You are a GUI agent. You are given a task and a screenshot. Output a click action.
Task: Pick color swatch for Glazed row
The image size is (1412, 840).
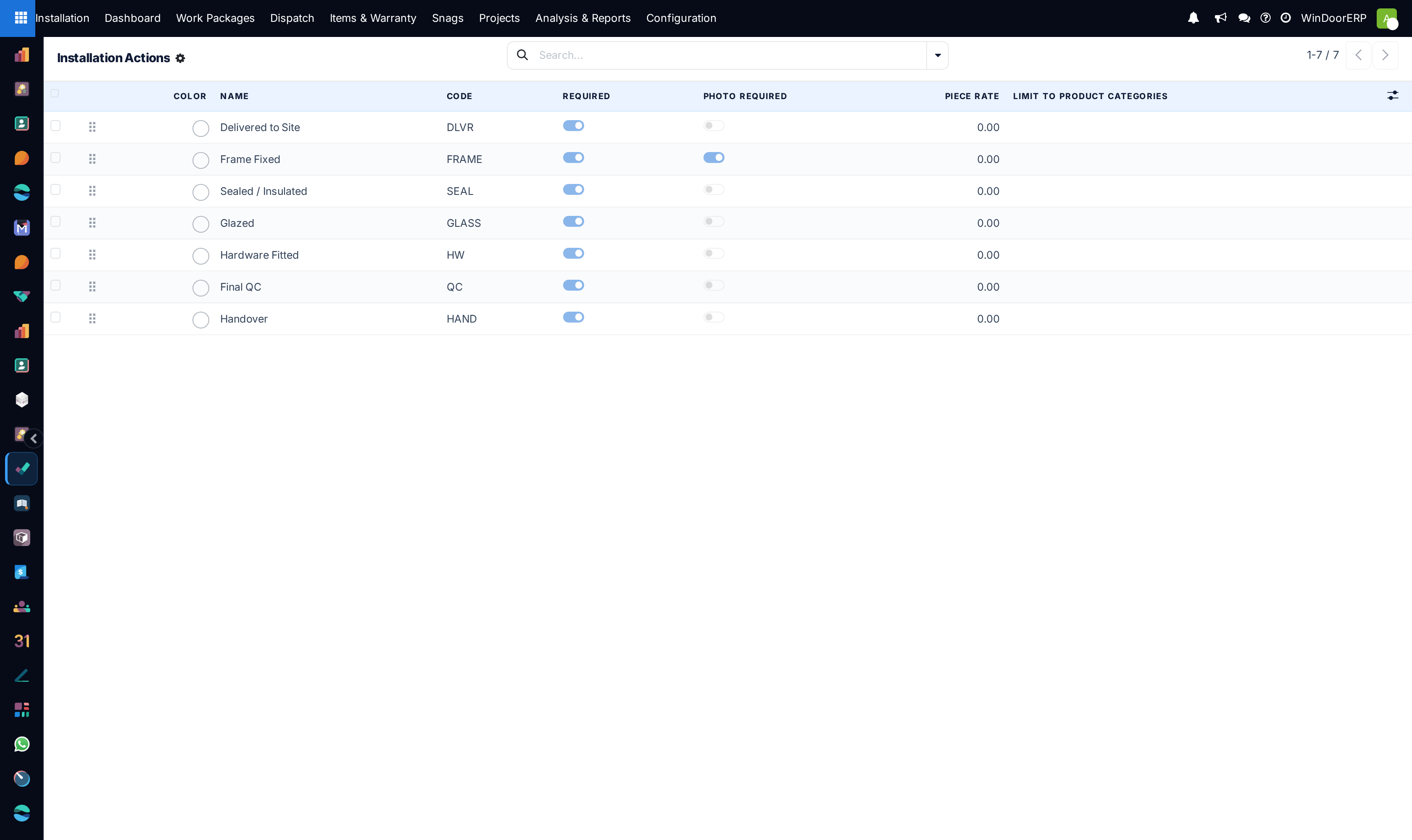[x=200, y=224]
